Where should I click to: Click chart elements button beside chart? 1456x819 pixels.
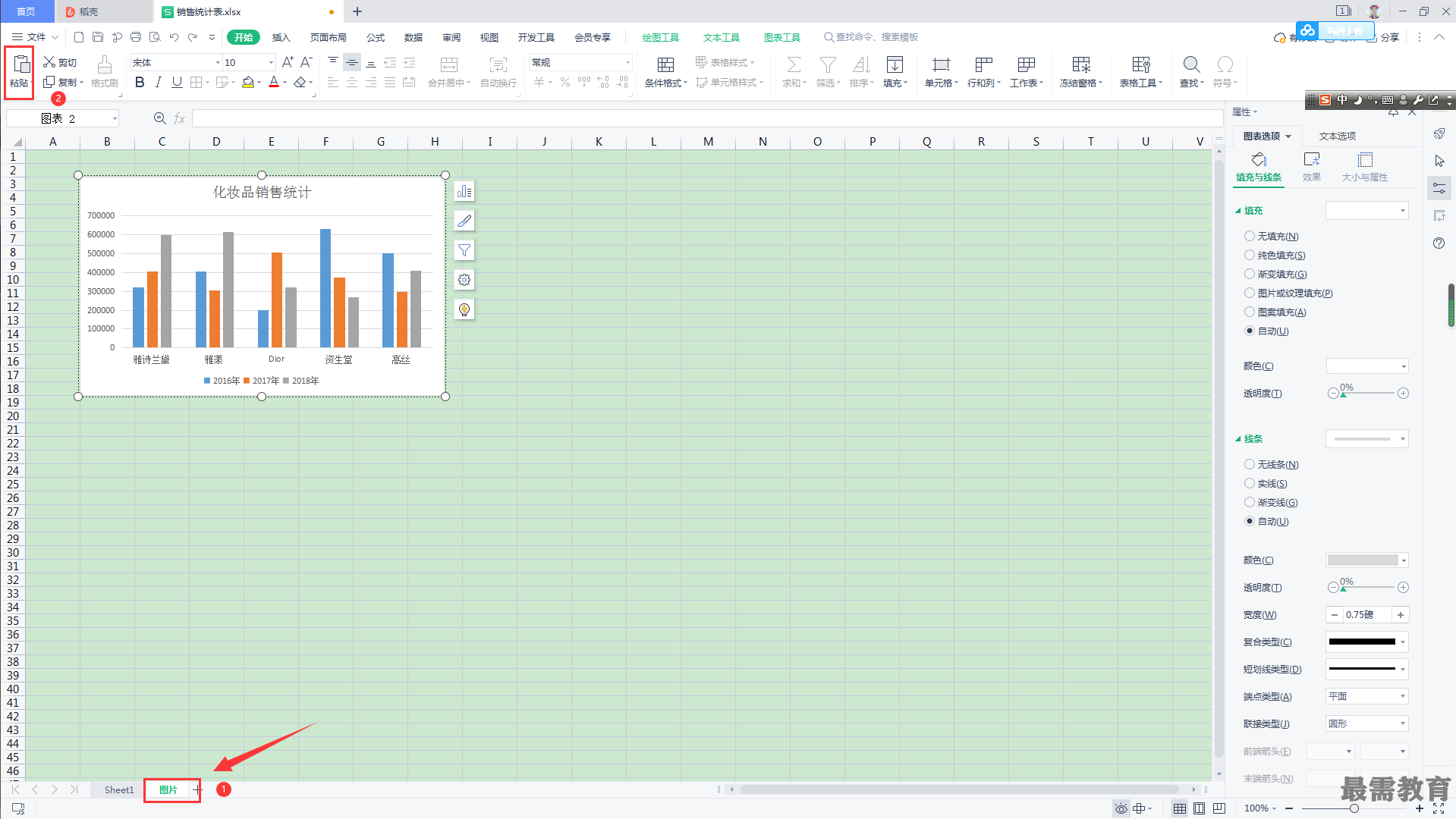tap(464, 191)
